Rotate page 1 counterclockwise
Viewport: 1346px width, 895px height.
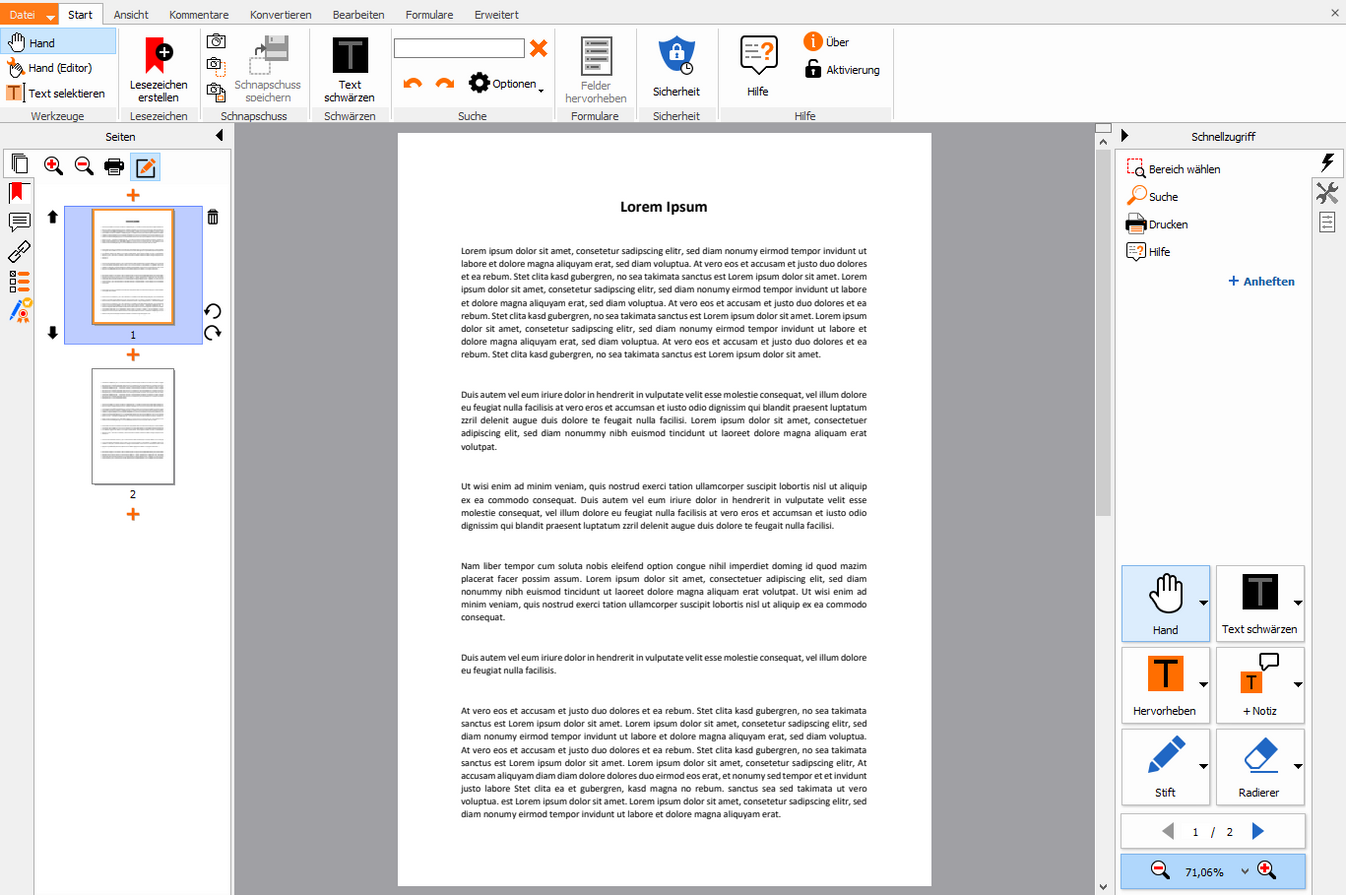211,312
